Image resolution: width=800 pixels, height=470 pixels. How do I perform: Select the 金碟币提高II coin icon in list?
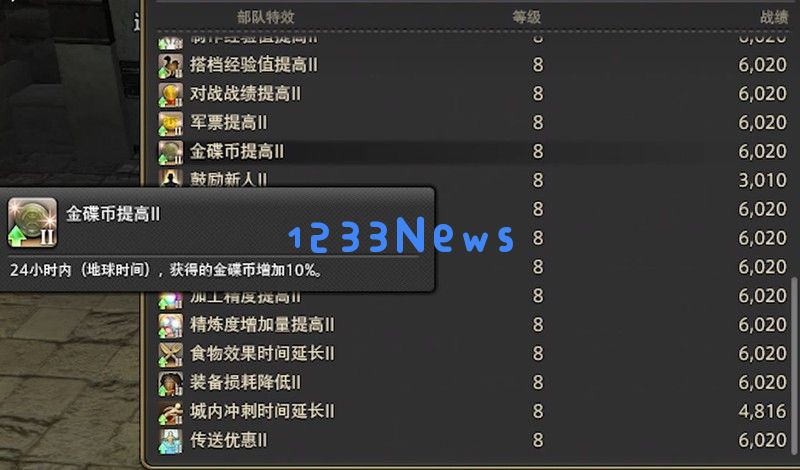[170, 152]
